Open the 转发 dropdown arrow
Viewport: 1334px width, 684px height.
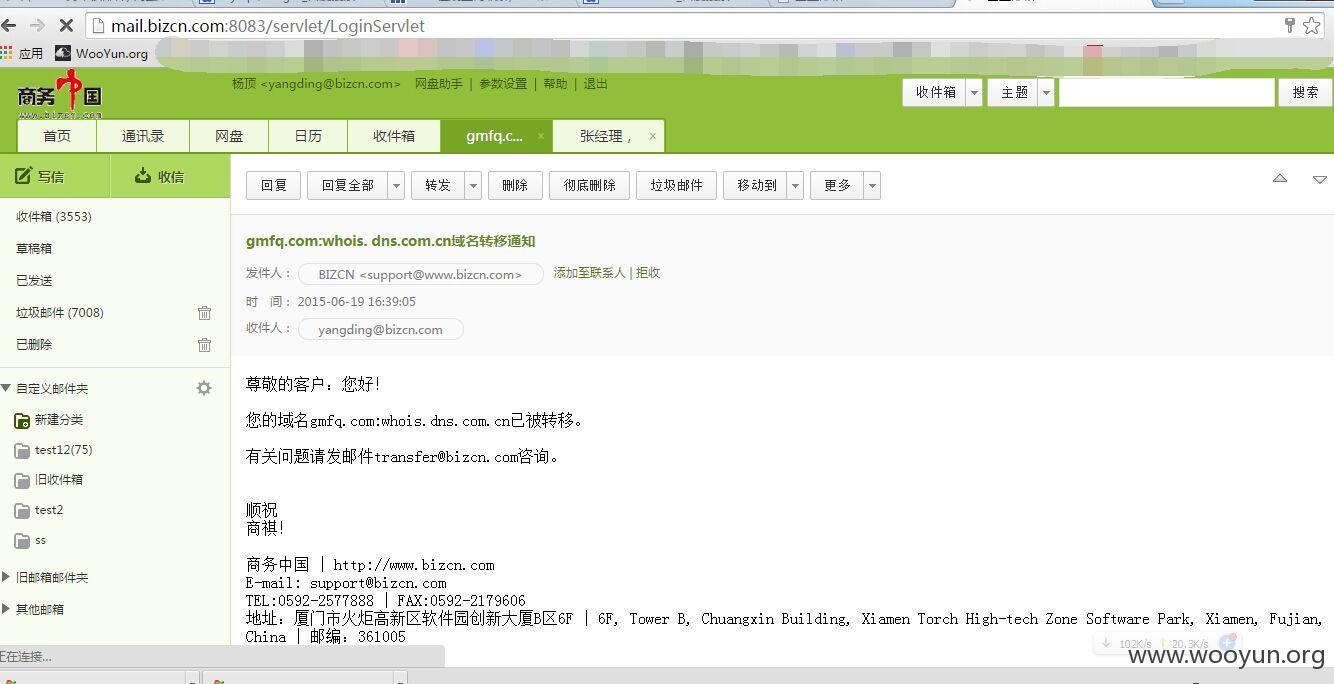click(474, 185)
